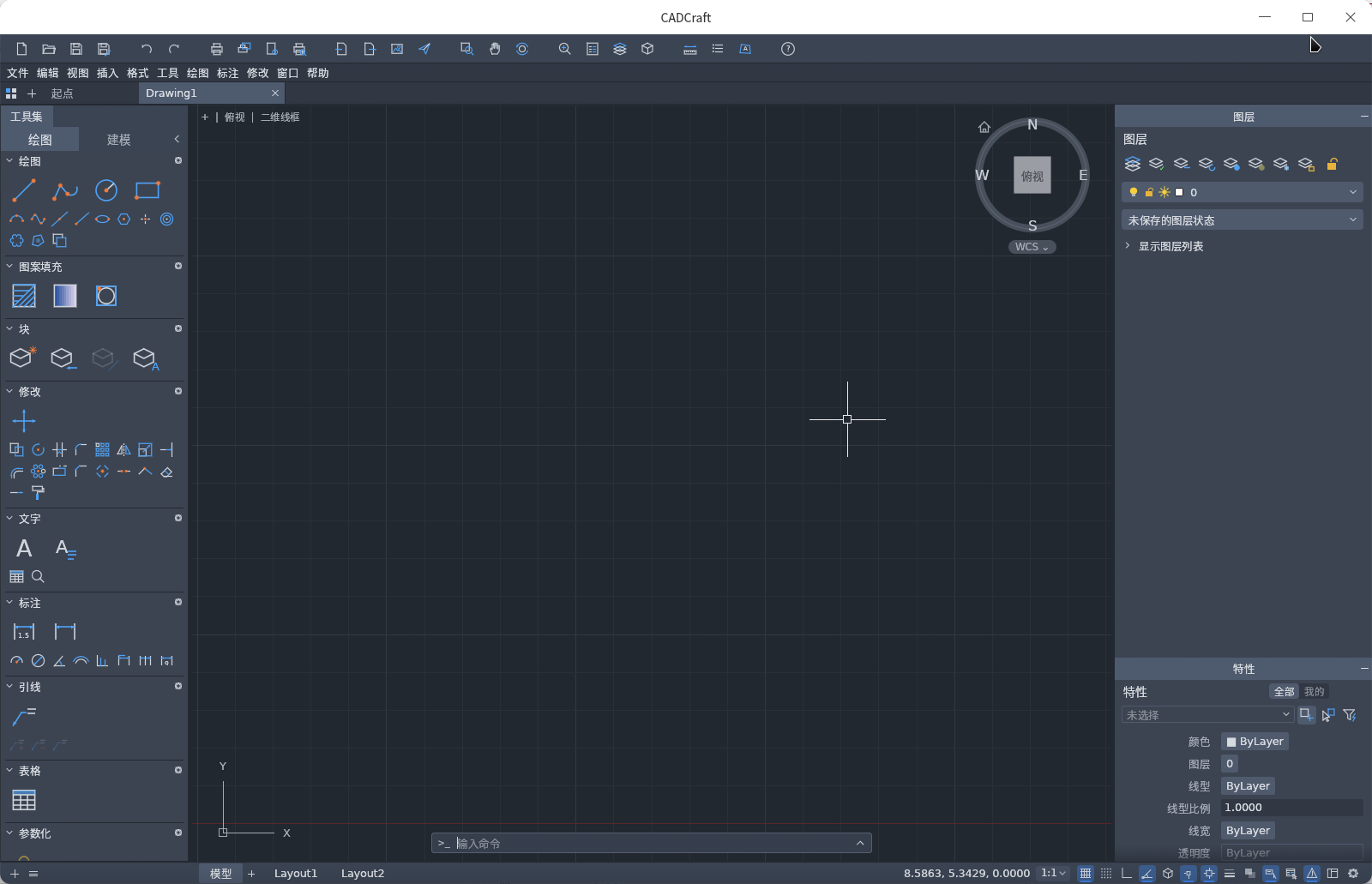Toggle the layer lock icon in layer panel
1372x884 pixels.
coord(1332,164)
